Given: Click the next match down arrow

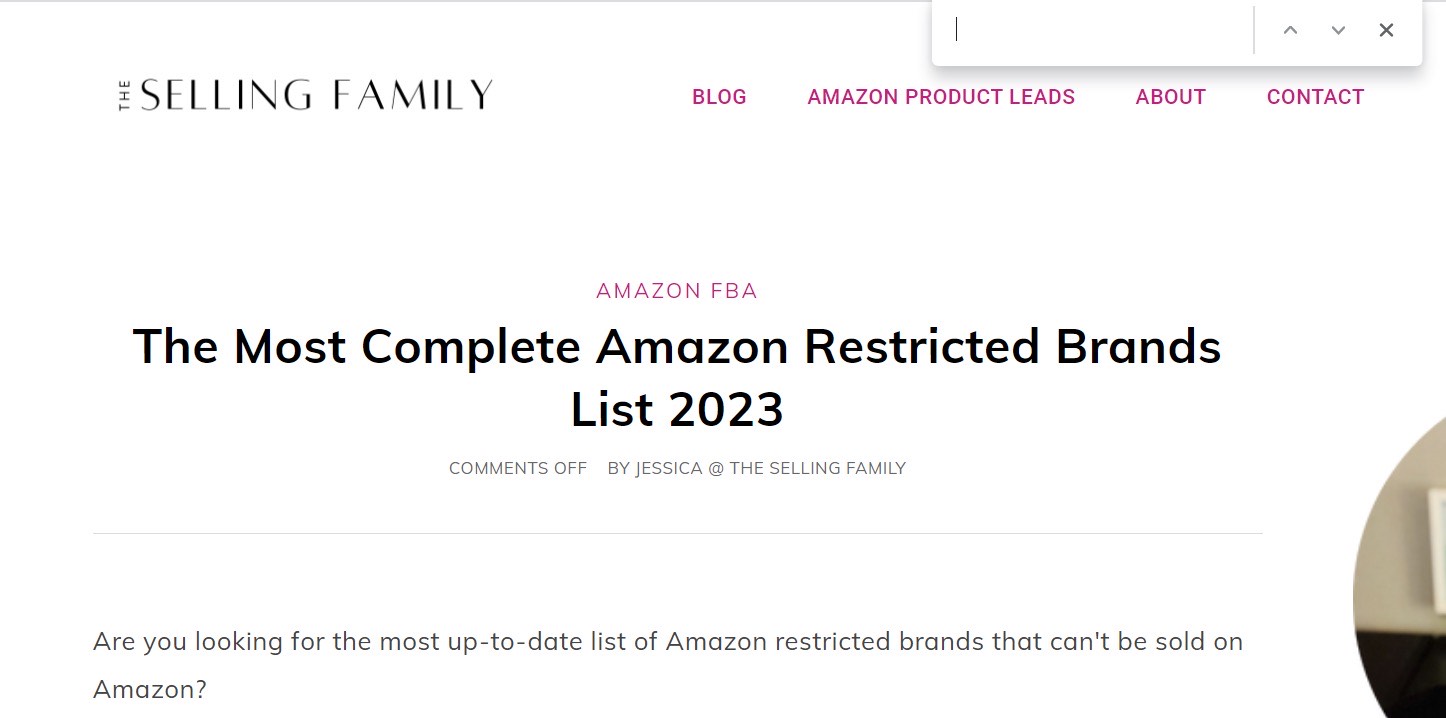Looking at the screenshot, I should click(1338, 30).
